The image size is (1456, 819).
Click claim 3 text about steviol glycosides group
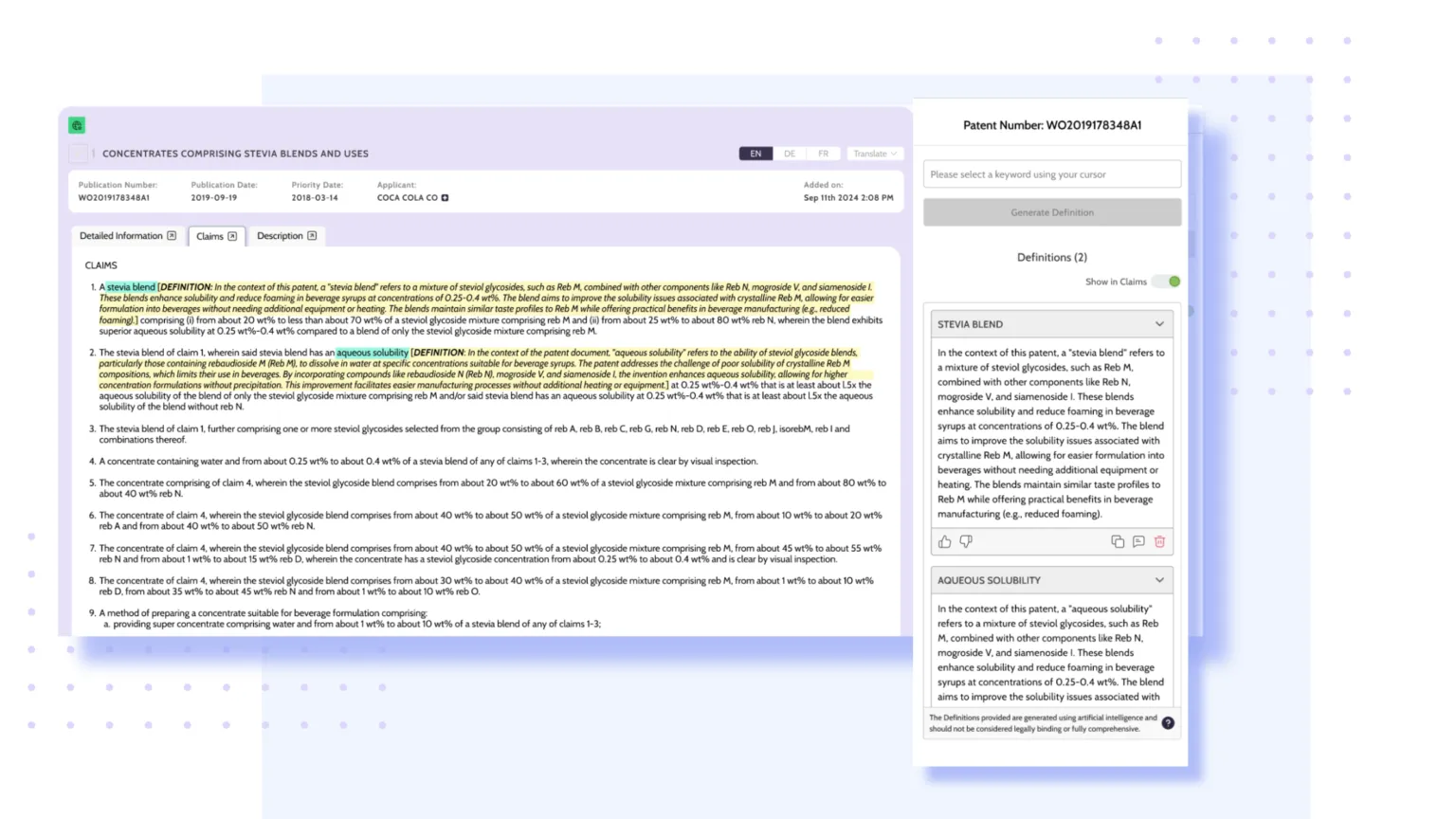(x=475, y=434)
